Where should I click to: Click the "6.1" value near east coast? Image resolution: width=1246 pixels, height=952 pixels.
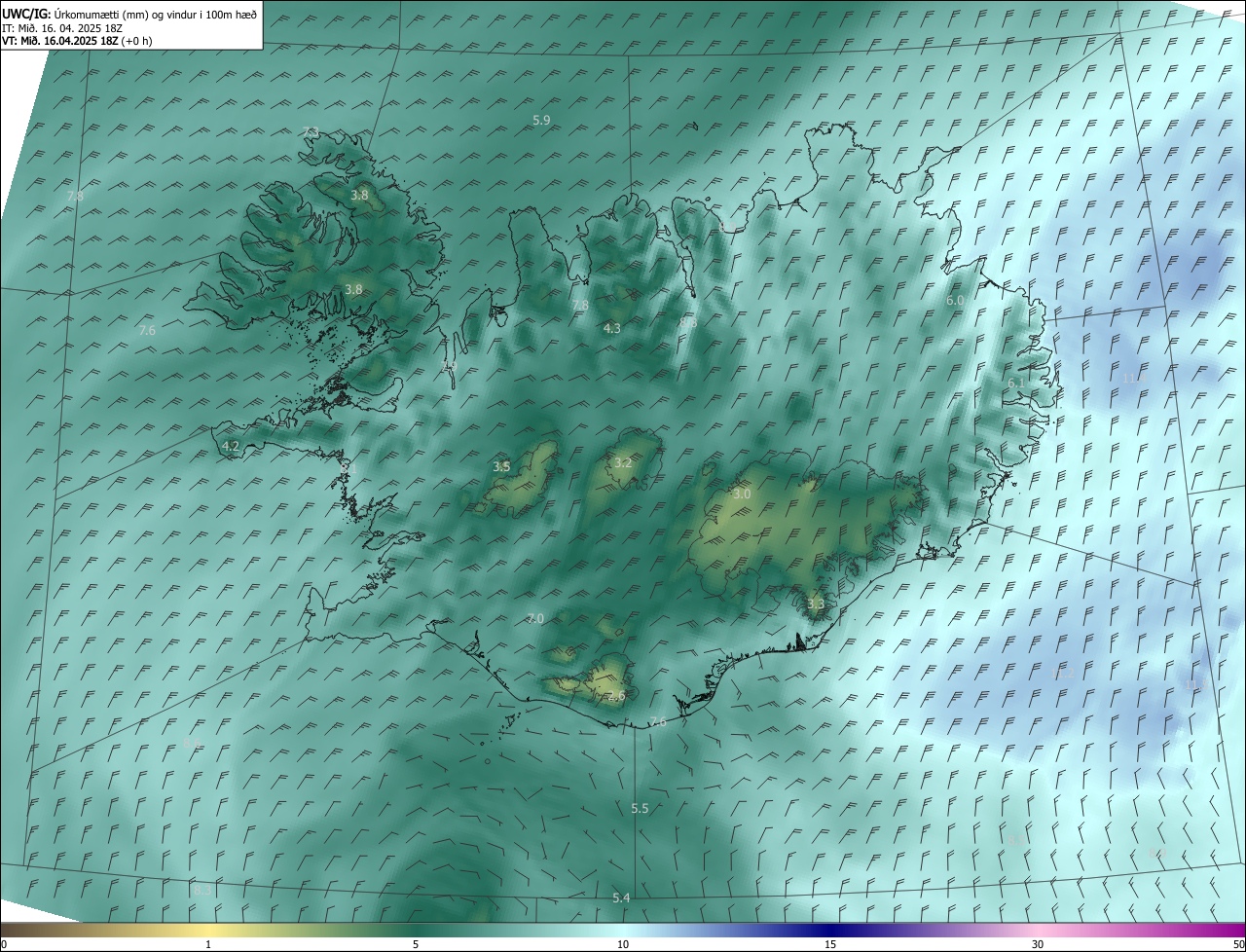1015,384
